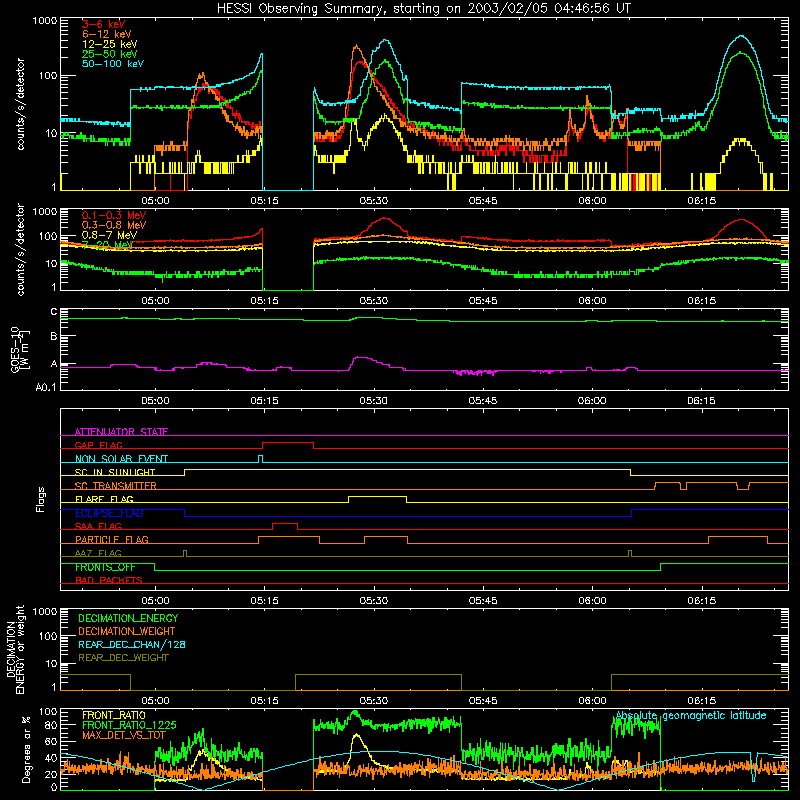Screen dimensions: 800x800
Task: Click the 05:00 tick under the keV plot
Action: [155, 201]
